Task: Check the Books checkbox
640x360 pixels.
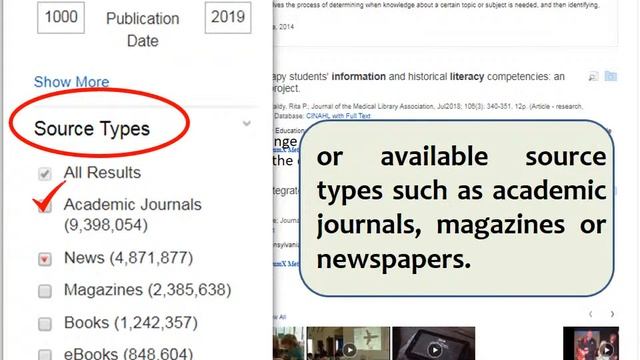Action: (45, 324)
